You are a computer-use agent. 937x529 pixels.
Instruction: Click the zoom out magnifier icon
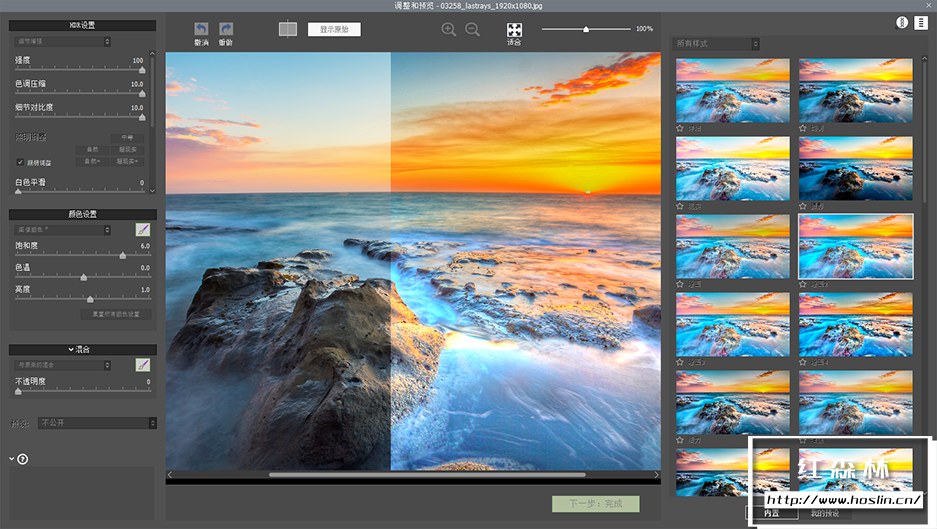click(472, 30)
